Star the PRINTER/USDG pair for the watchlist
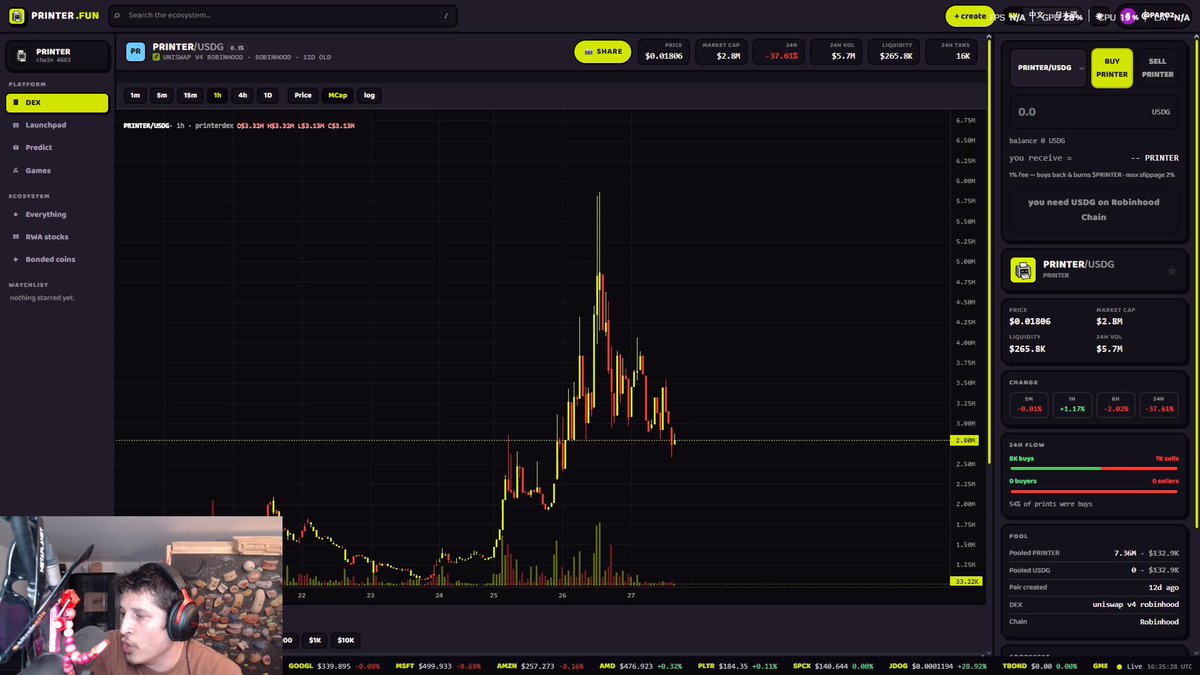Screen dimensions: 1200x675 (1172, 270)
